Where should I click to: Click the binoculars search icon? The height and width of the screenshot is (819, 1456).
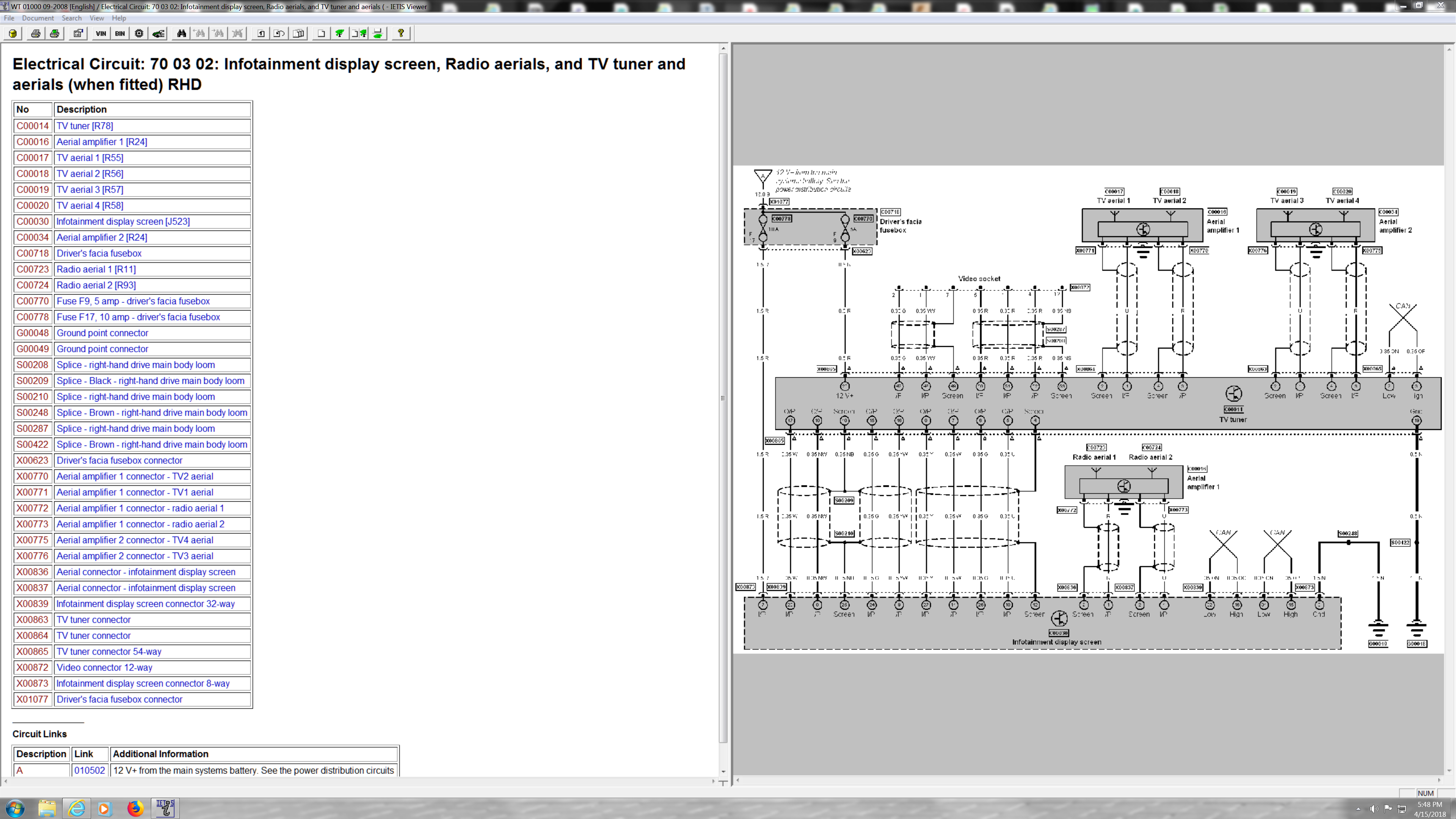(x=181, y=33)
